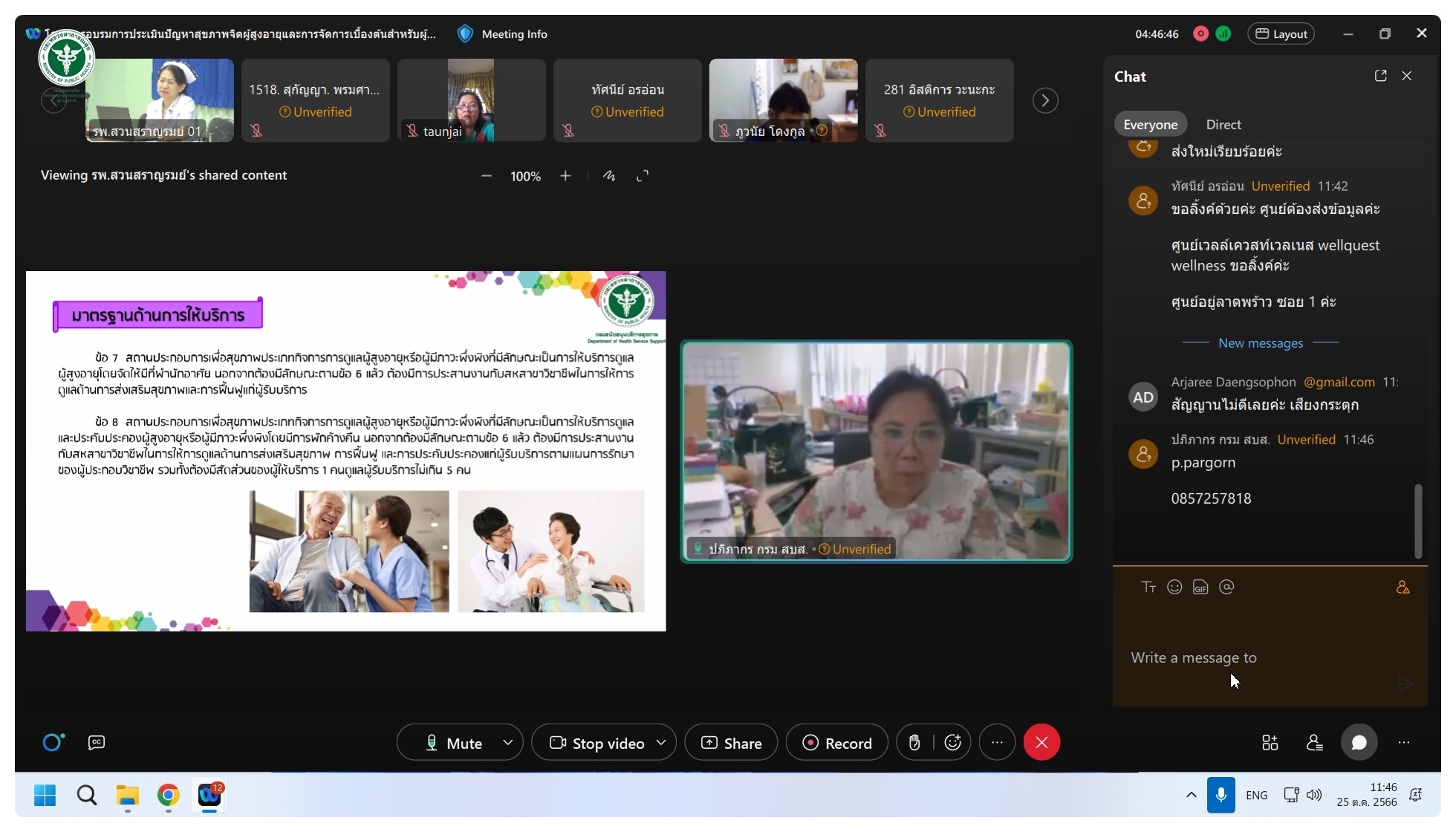Viewport: 1456px width, 832px height.
Task: Open Google Chrome from taskbar
Action: tap(169, 796)
